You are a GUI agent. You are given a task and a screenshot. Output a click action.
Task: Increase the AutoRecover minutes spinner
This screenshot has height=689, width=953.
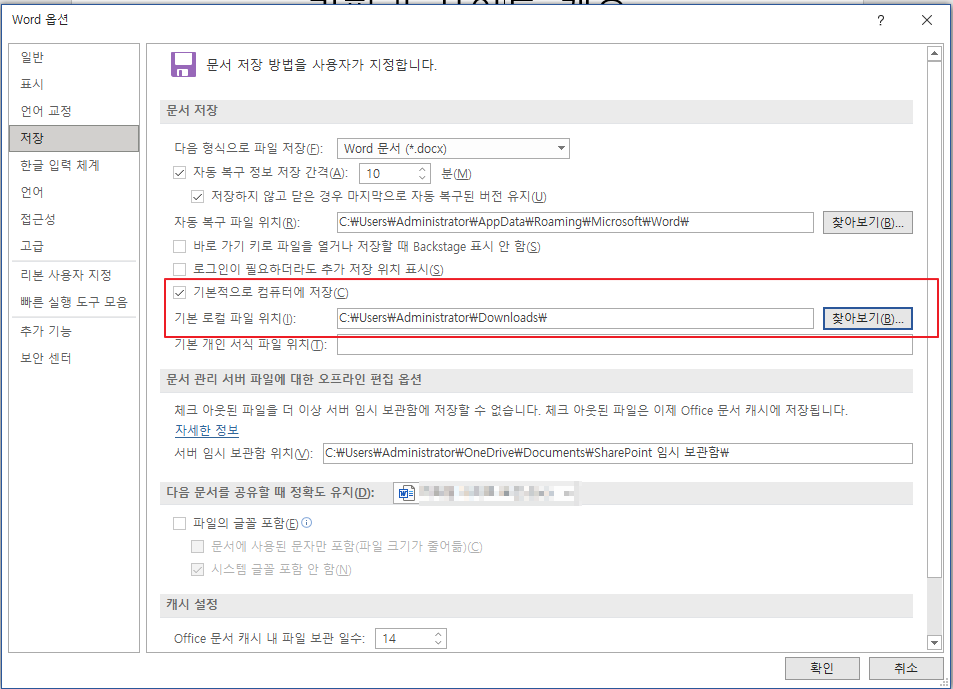point(422,169)
